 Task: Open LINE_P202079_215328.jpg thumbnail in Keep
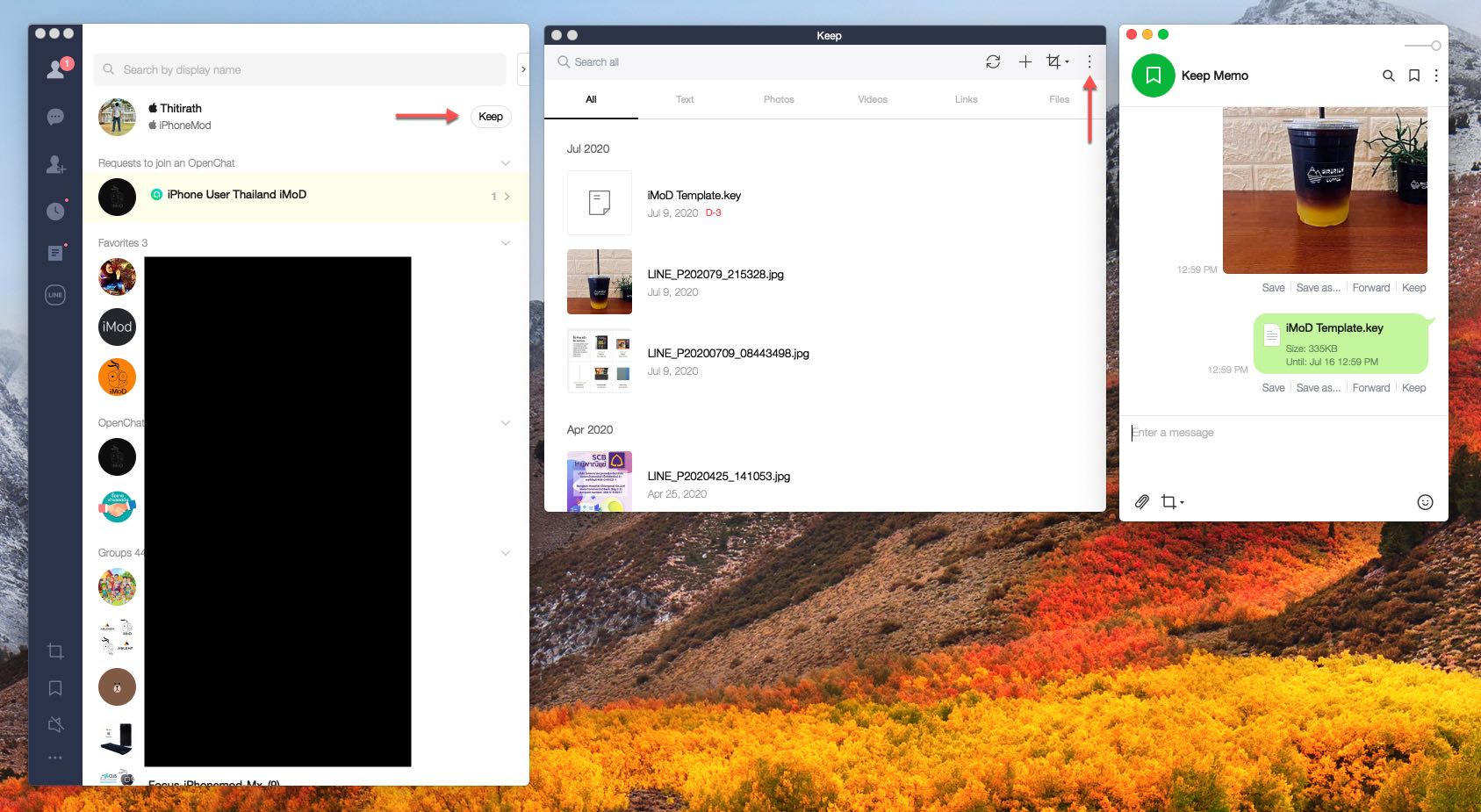click(600, 282)
